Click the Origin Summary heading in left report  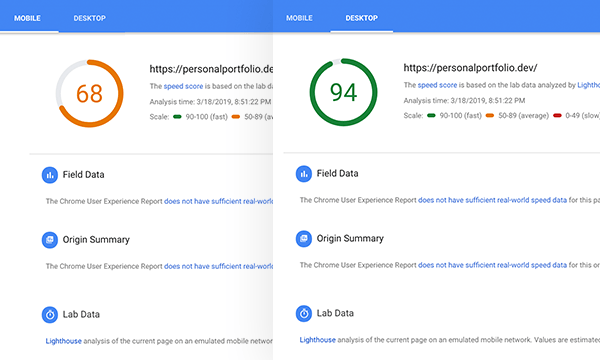click(x=96, y=240)
